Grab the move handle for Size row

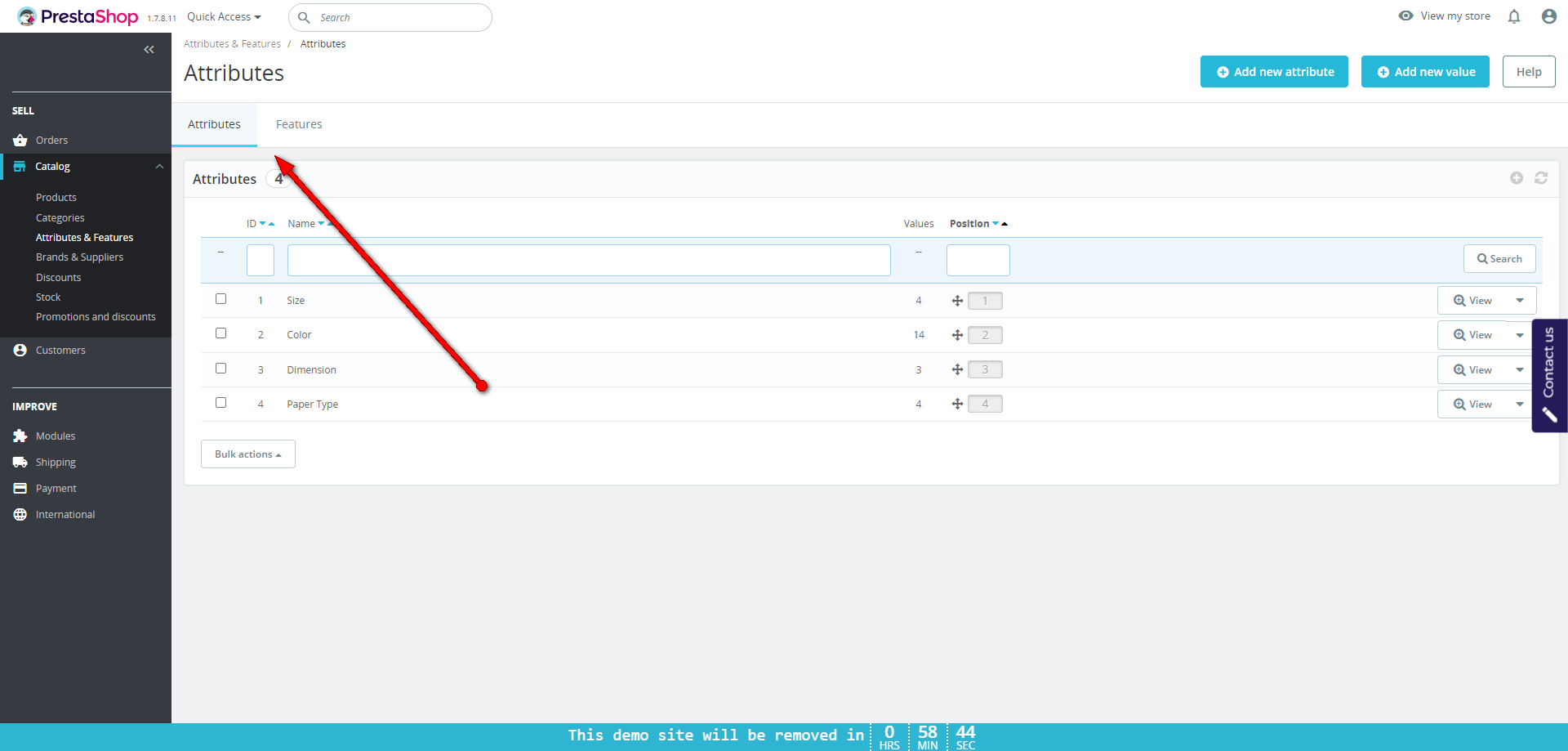[x=957, y=301]
